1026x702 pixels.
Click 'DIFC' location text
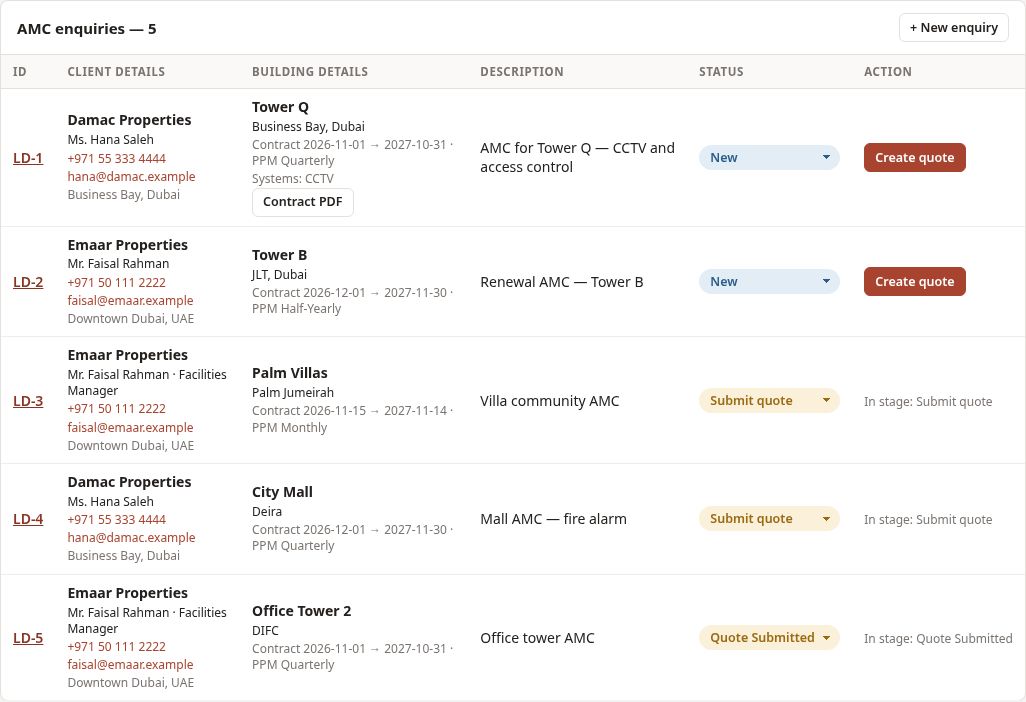pos(265,631)
